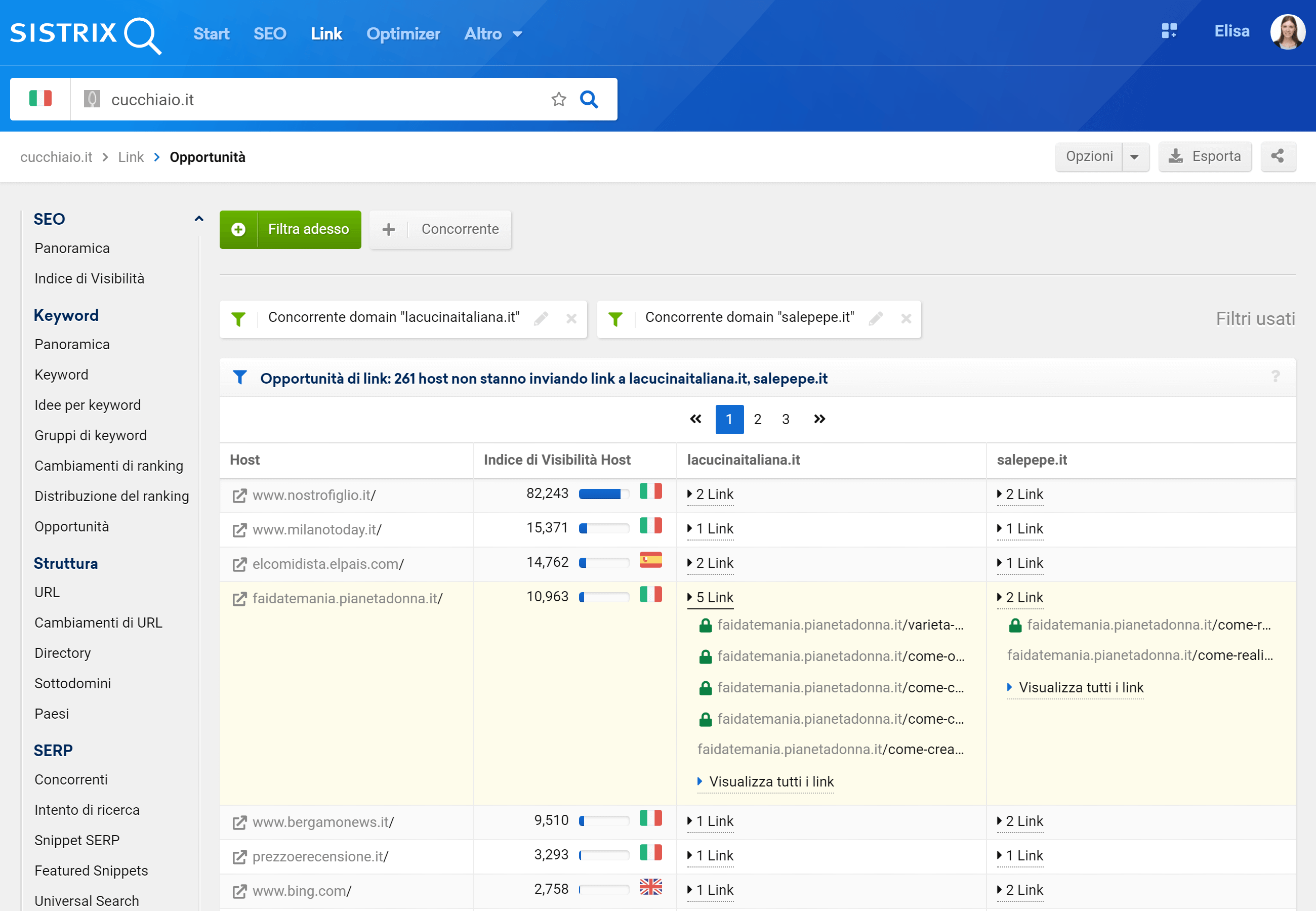Screen dimensions: 1316x911
Task: Click Host column header
Action: pos(245,460)
